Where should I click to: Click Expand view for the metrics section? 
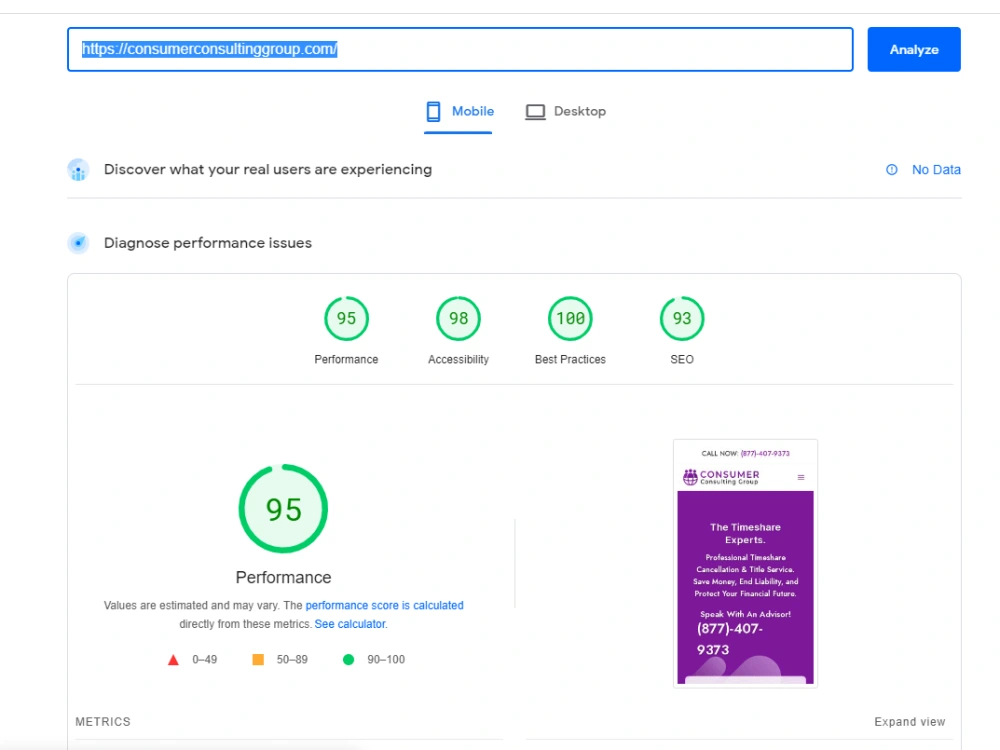(909, 721)
